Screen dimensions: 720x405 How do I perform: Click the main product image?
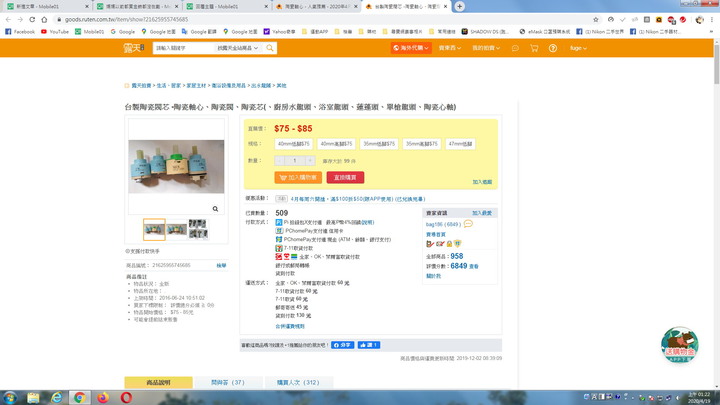coord(176,166)
